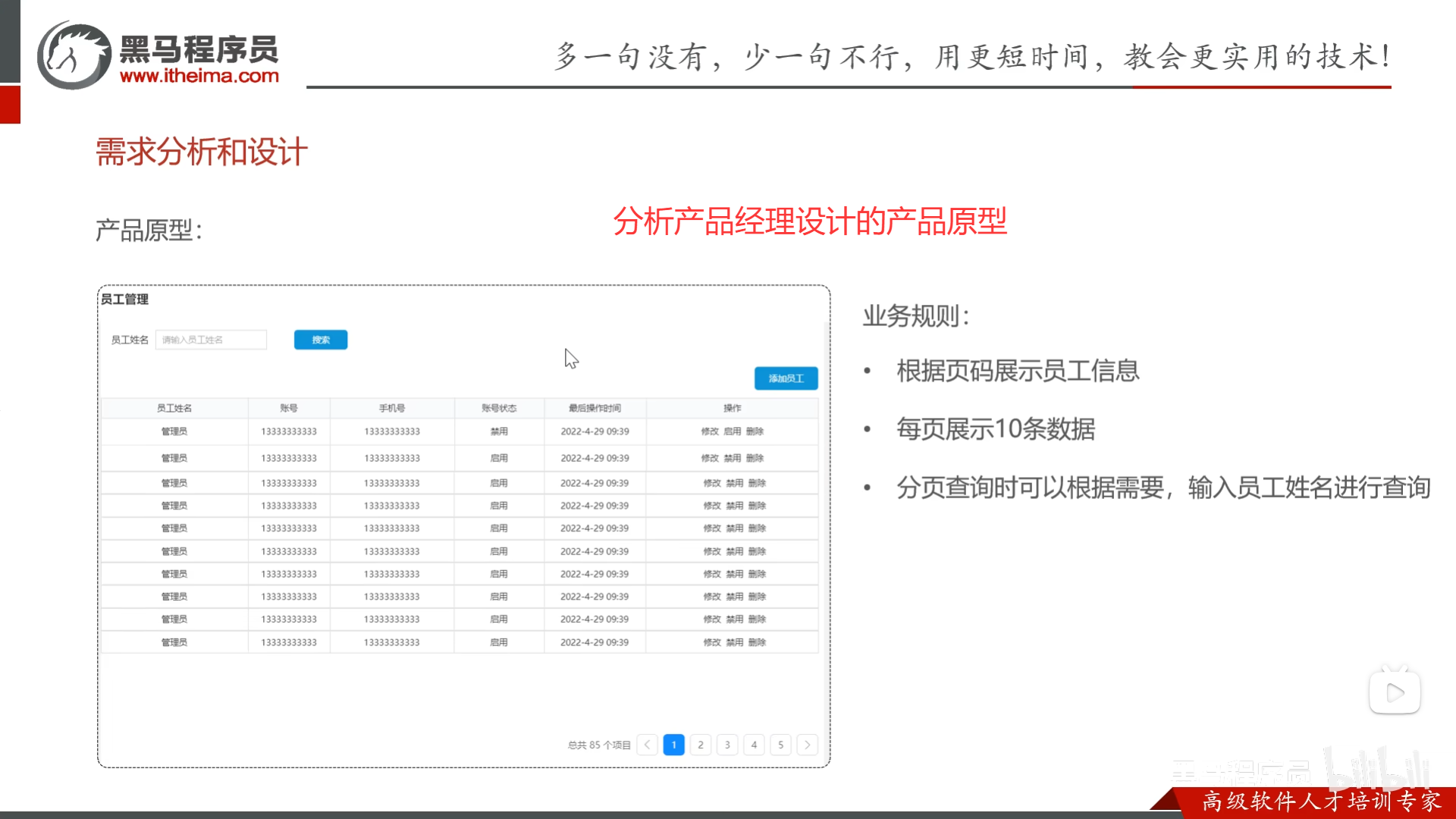
Task: Click the 删除 delete link on the first row
Action: pyautogui.click(x=755, y=431)
